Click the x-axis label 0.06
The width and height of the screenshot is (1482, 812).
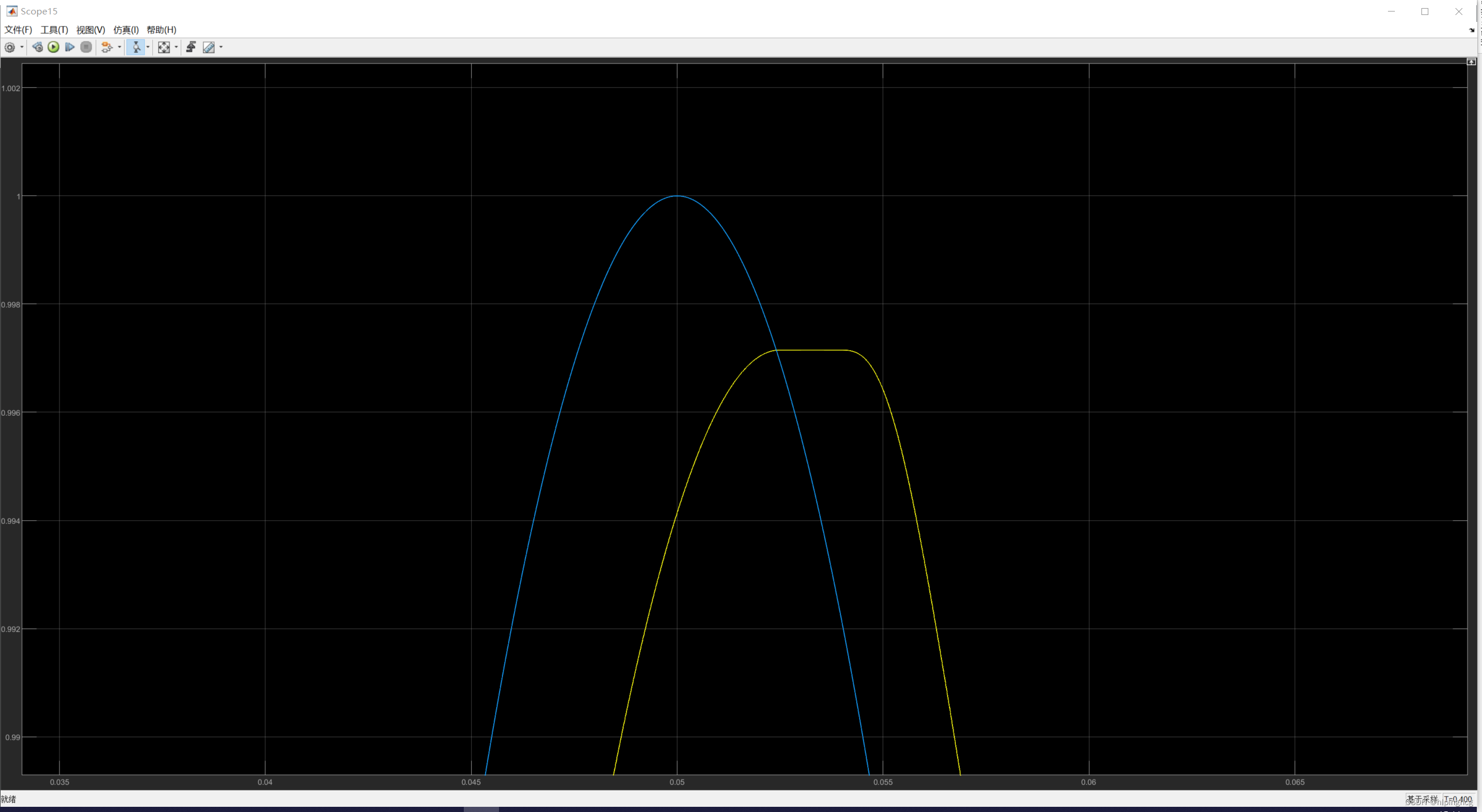(1089, 783)
